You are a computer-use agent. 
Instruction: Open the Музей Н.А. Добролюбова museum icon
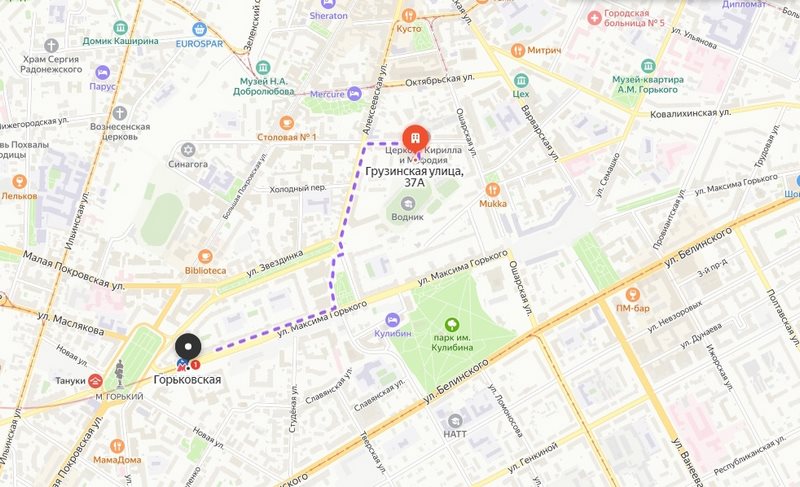click(x=263, y=67)
